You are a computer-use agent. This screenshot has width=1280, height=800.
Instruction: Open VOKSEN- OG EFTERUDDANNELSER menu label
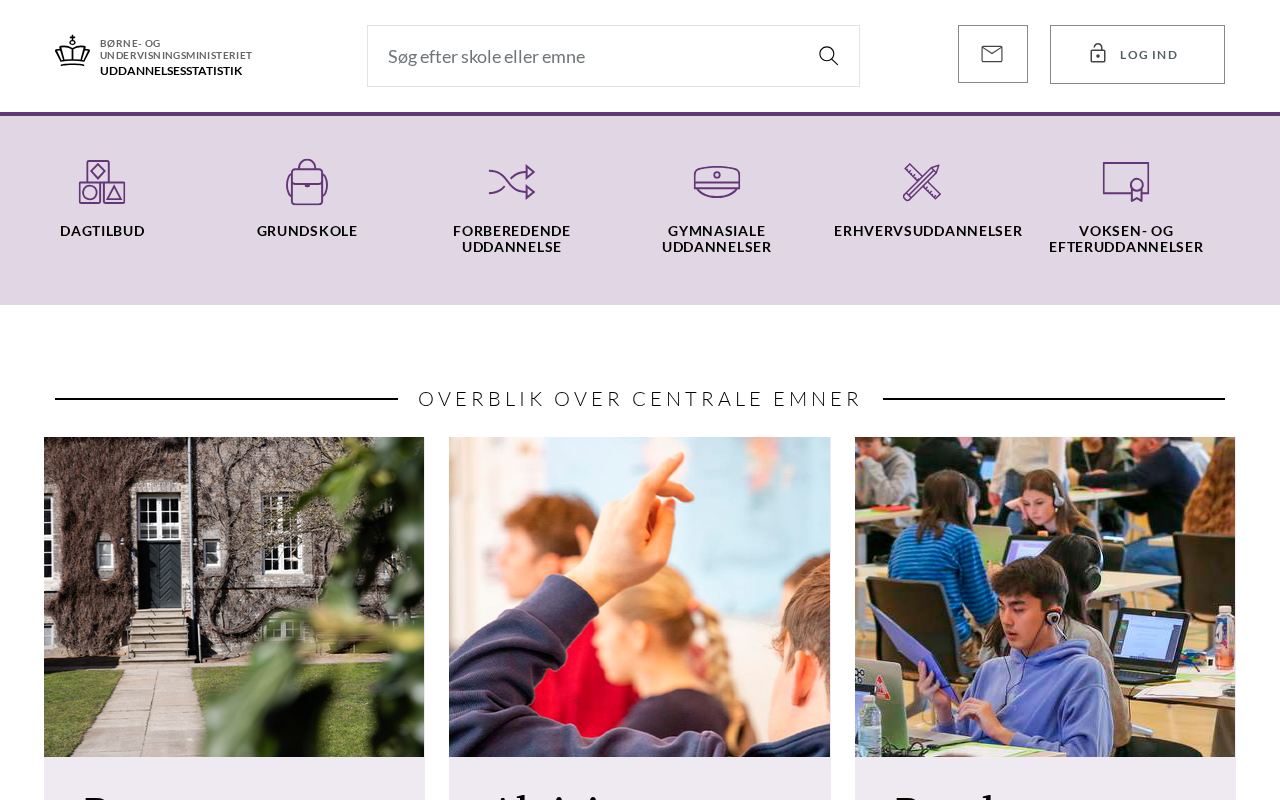click(1126, 239)
